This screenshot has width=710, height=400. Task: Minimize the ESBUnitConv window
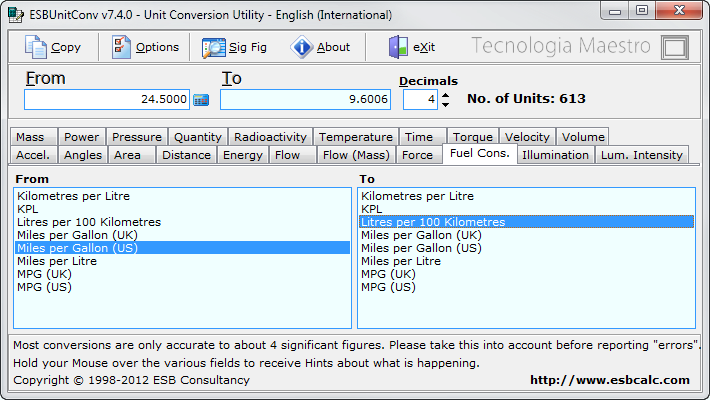click(615, 11)
